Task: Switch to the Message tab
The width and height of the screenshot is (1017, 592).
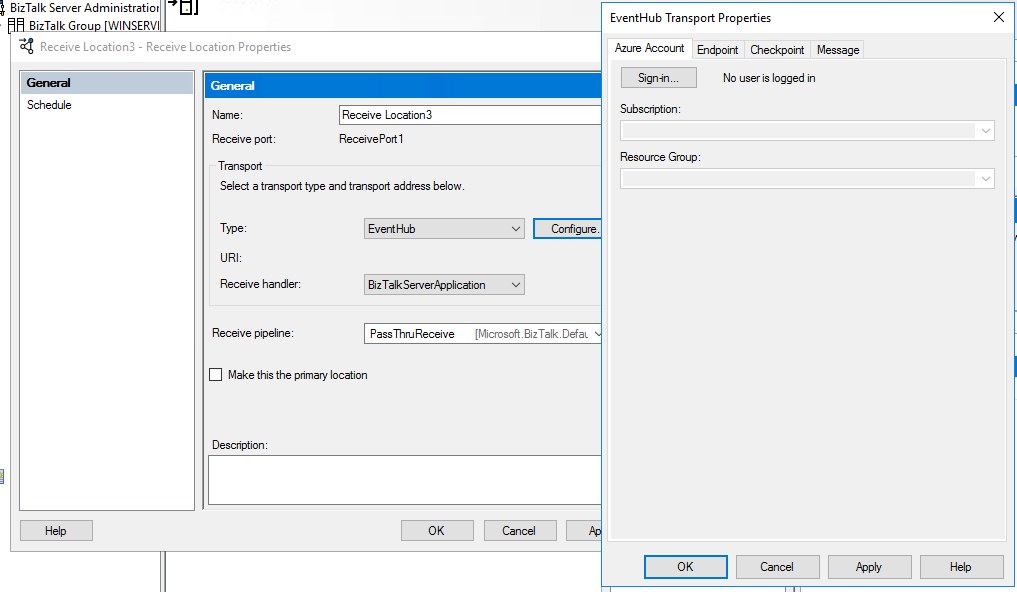Action: pyautogui.click(x=836, y=48)
